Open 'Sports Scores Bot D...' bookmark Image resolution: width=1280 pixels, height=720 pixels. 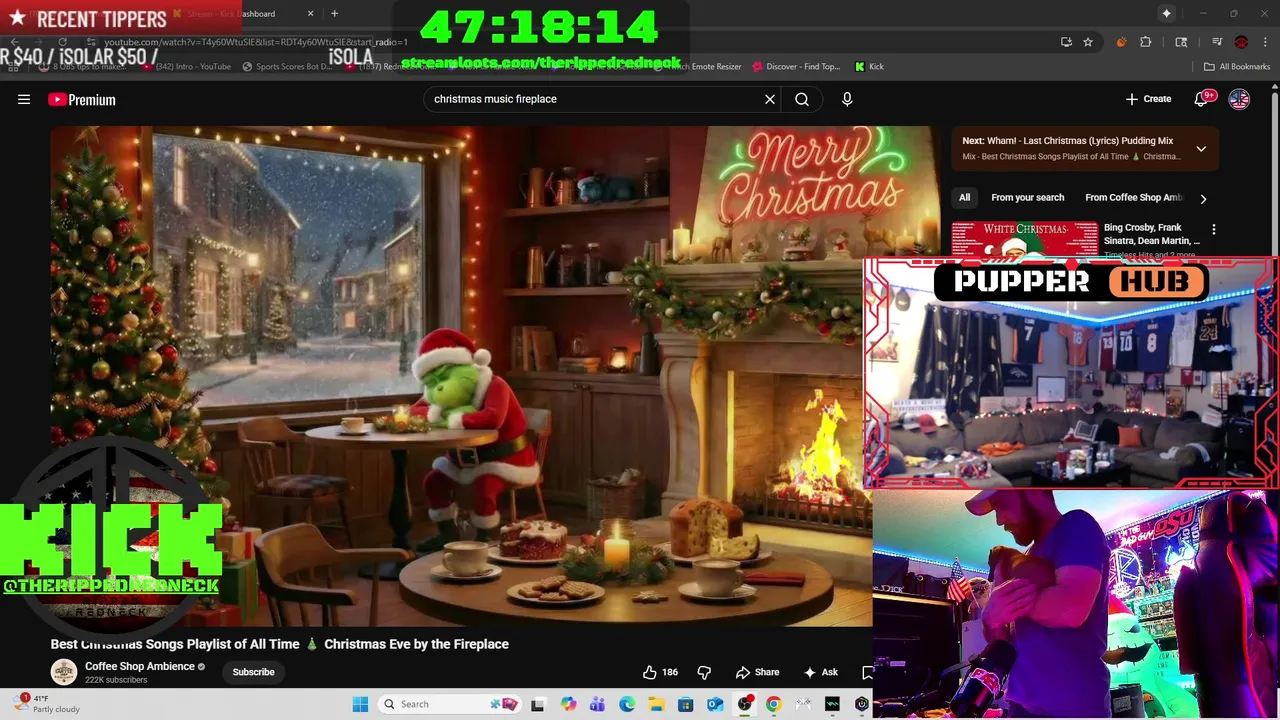click(286, 66)
